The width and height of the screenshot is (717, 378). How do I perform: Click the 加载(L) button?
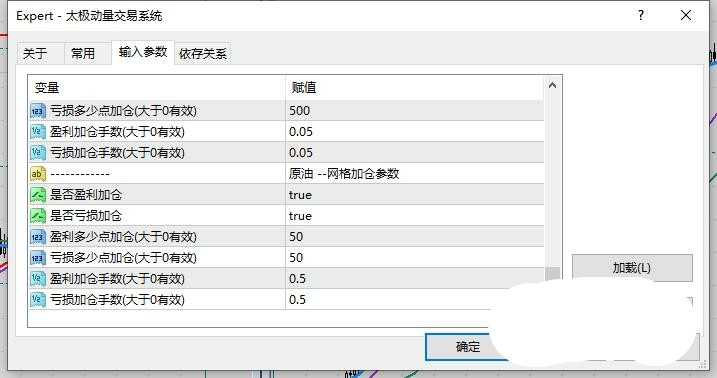click(x=632, y=268)
